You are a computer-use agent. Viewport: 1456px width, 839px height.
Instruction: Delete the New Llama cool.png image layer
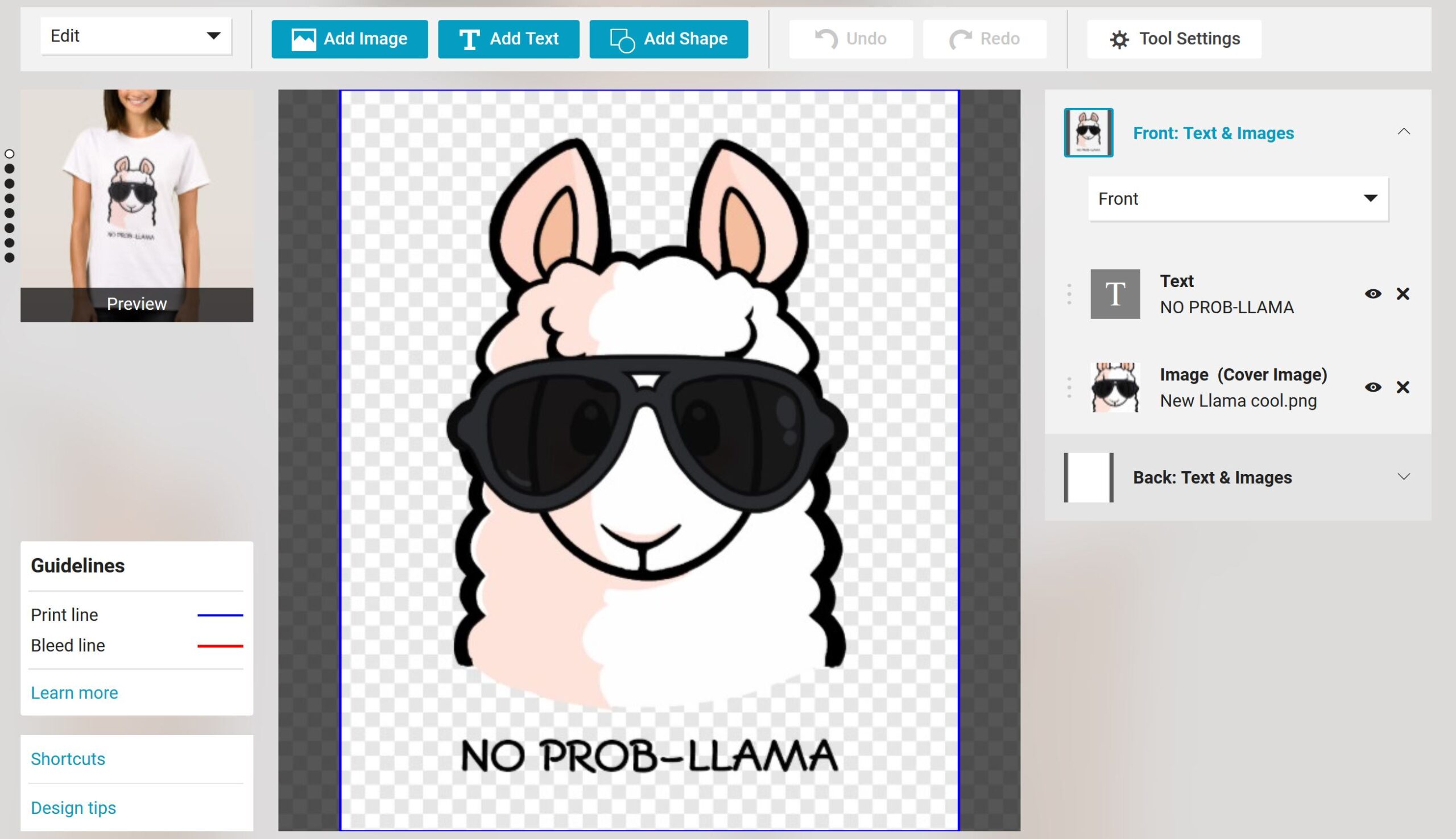pos(1403,387)
